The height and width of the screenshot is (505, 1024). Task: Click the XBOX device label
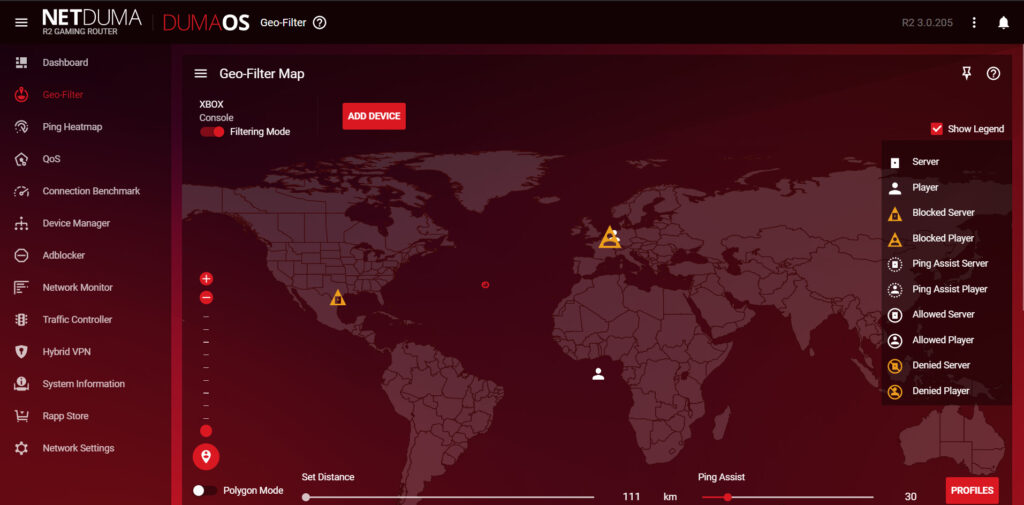pyautogui.click(x=212, y=104)
